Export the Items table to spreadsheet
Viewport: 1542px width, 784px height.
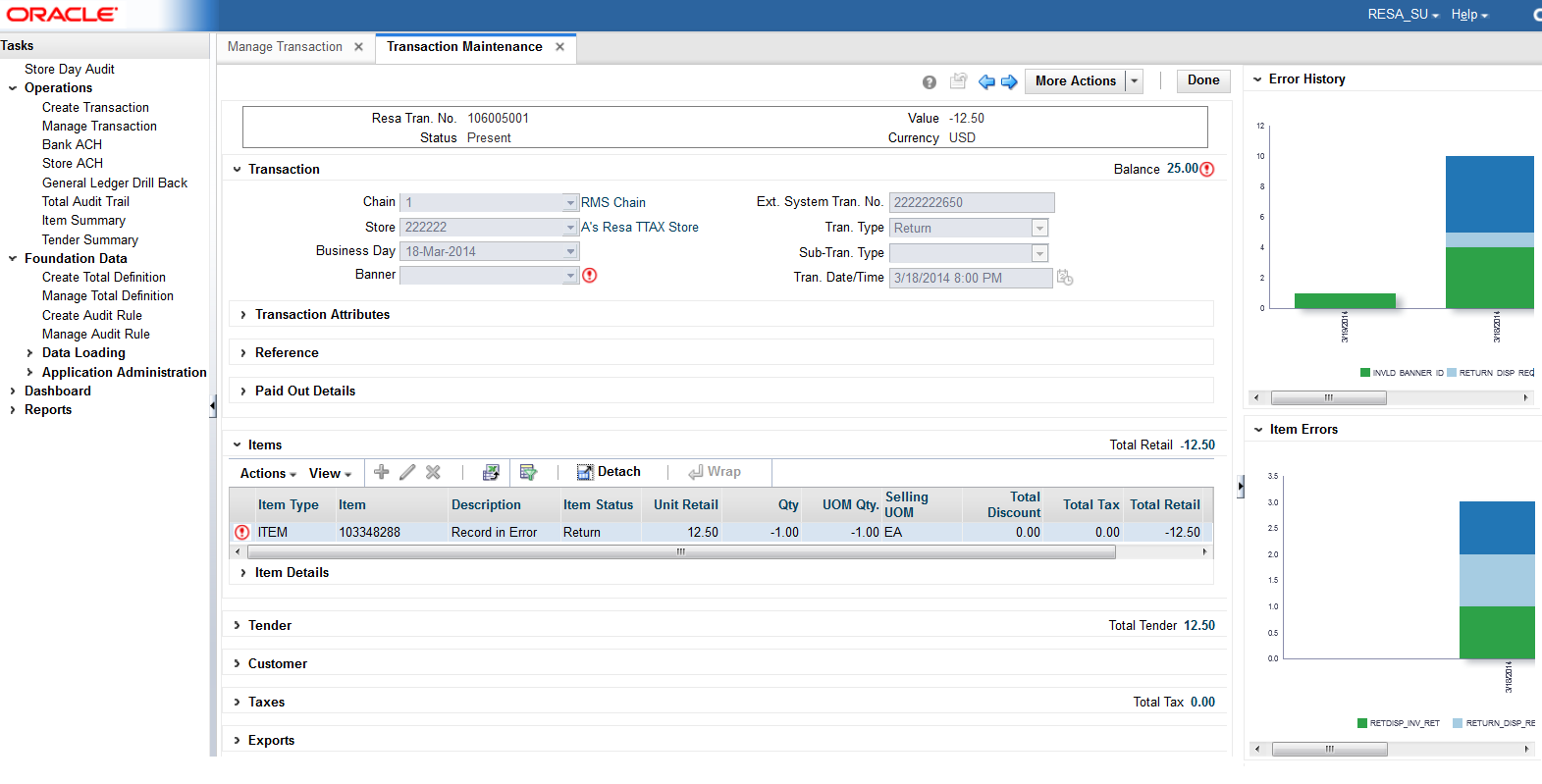[491, 472]
